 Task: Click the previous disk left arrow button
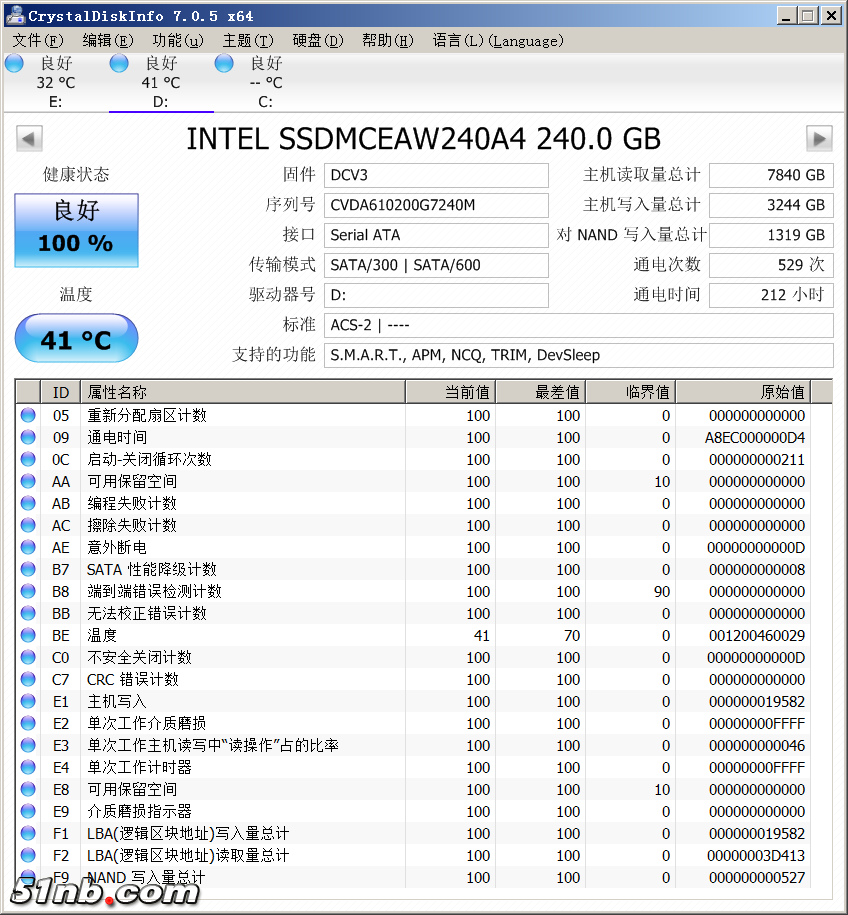coord(29,138)
